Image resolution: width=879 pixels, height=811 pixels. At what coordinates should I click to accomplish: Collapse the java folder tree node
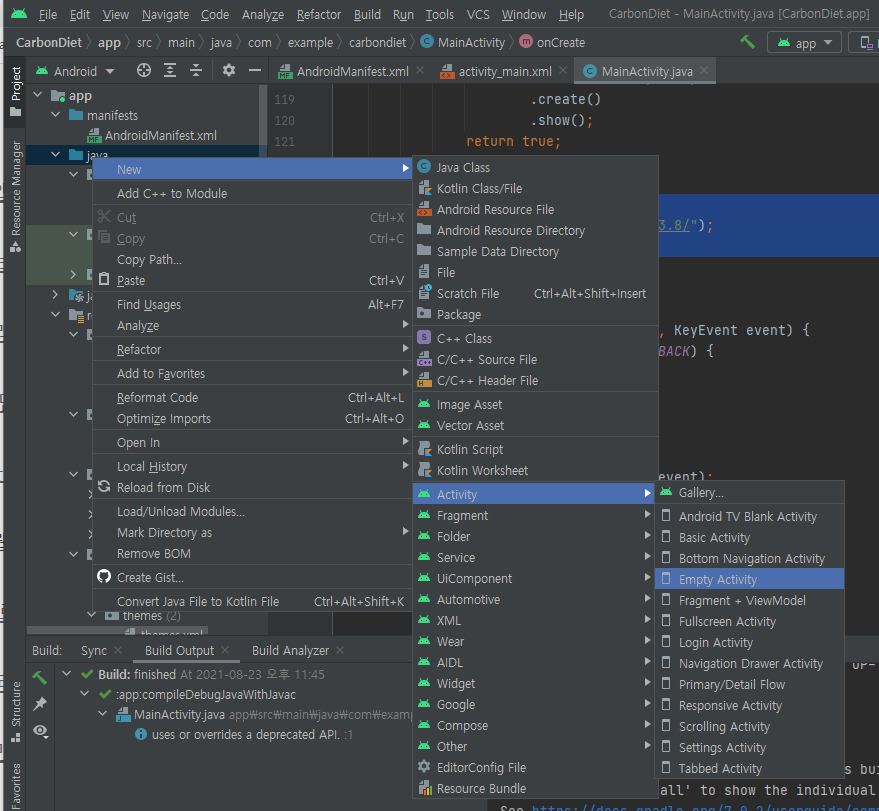click(x=55, y=154)
